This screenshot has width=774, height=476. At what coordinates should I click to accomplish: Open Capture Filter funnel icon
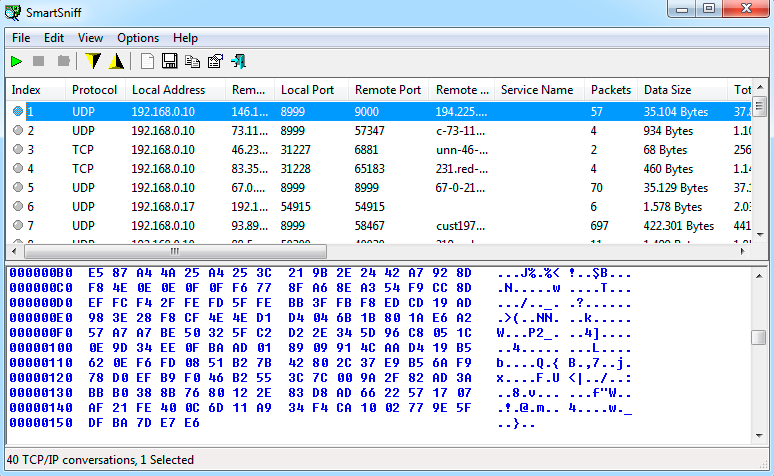(93, 61)
